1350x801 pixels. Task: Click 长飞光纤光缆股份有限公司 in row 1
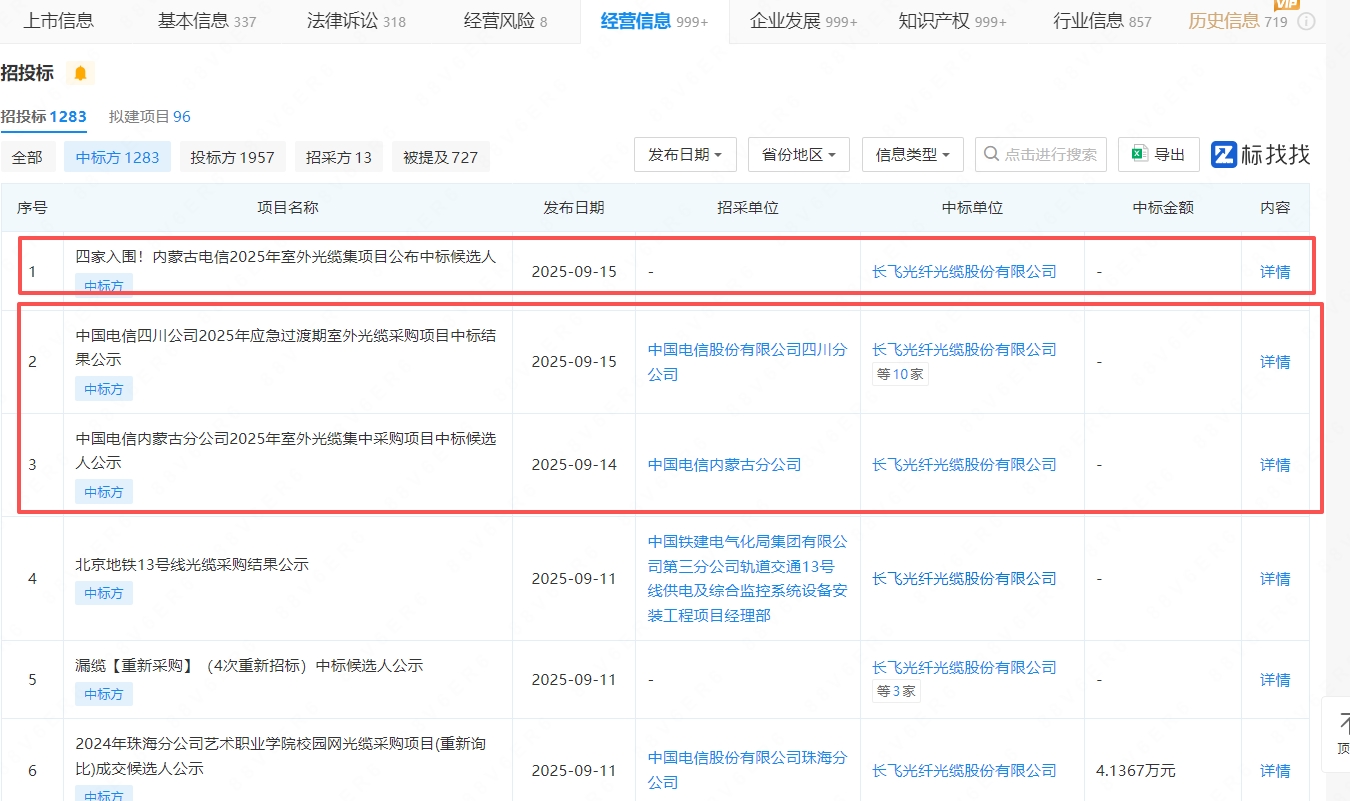[964, 271]
